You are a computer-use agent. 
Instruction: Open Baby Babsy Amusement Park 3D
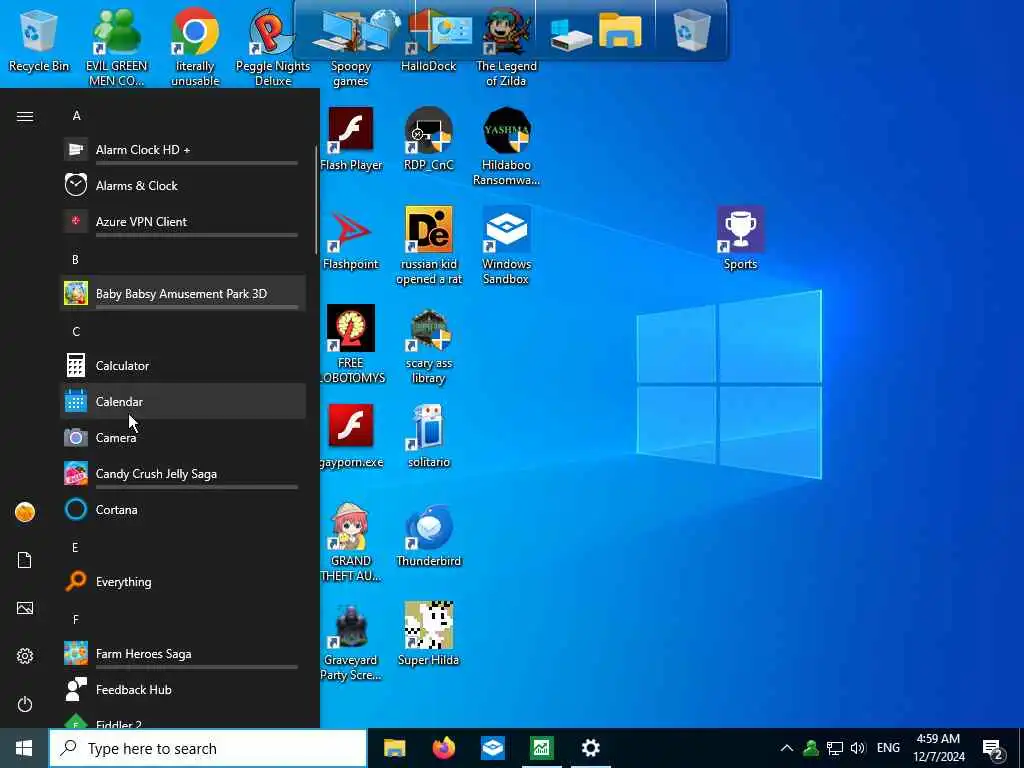pyautogui.click(x=183, y=293)
